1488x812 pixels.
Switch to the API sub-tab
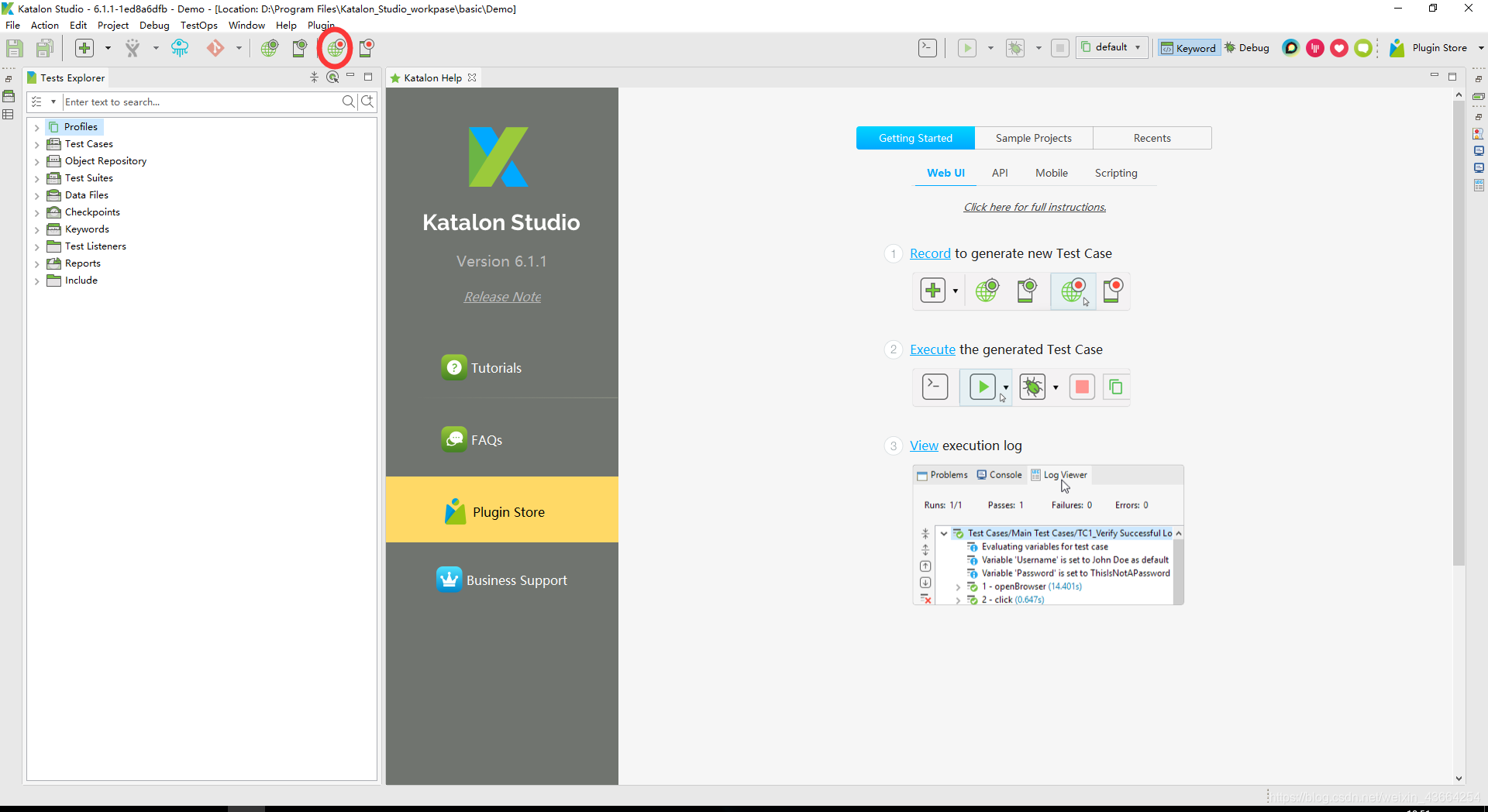[x=1000, y=173]
